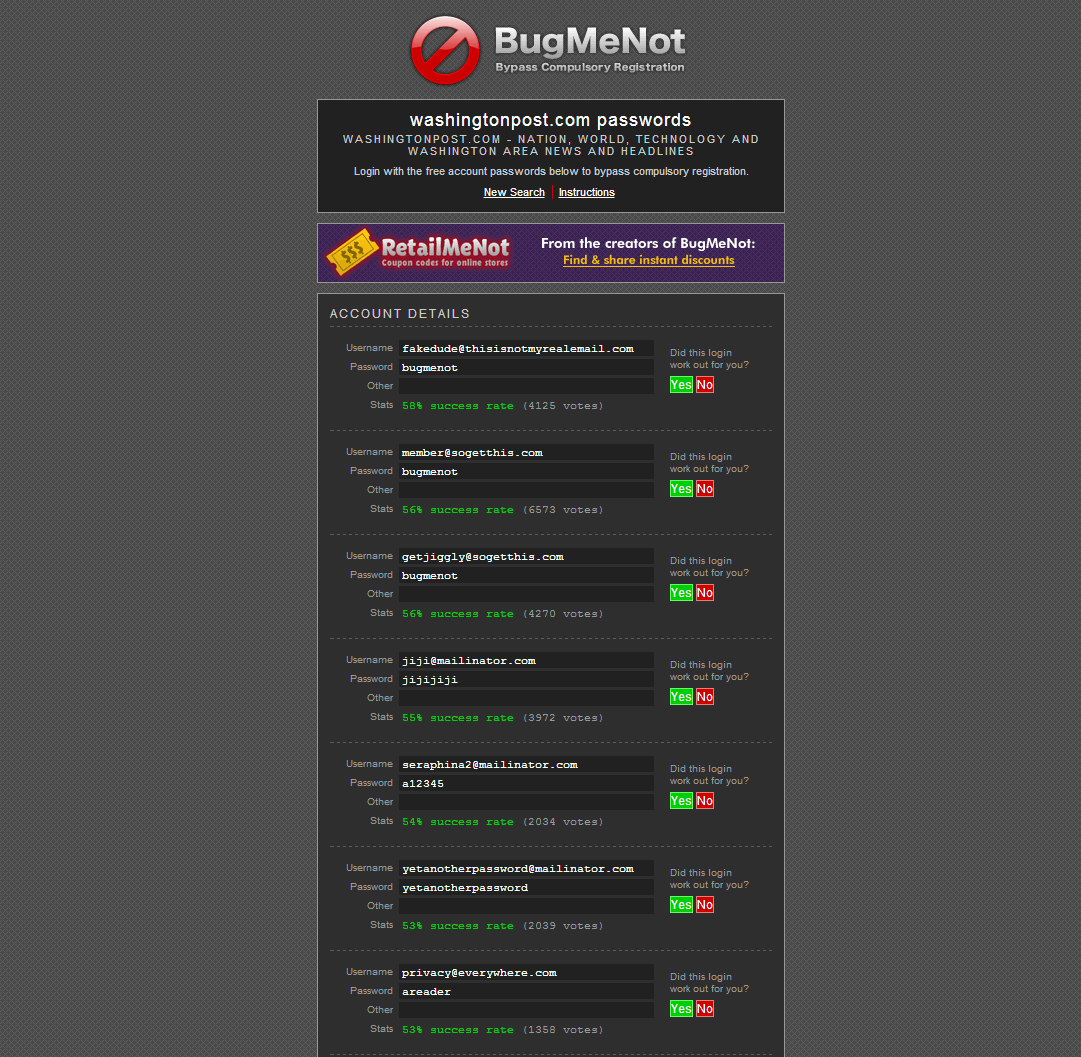Image resolution: width=1081 pixels, height=1057 pixels.
Task: Select username jiji@mailinator.com field
Action: [526, 661]
